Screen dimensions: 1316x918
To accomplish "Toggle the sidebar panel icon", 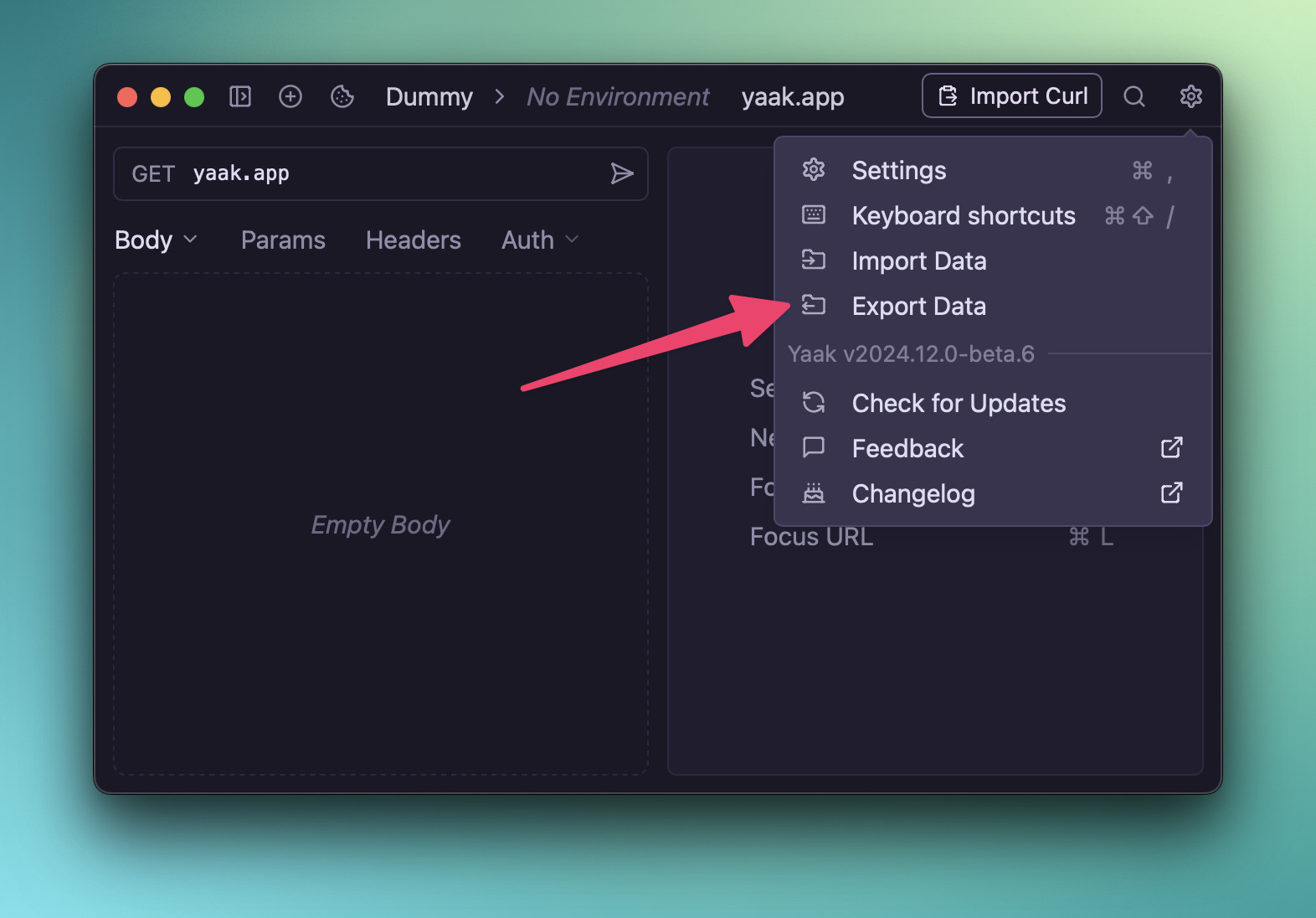I will pyautogui.click(x=240, y=97).
